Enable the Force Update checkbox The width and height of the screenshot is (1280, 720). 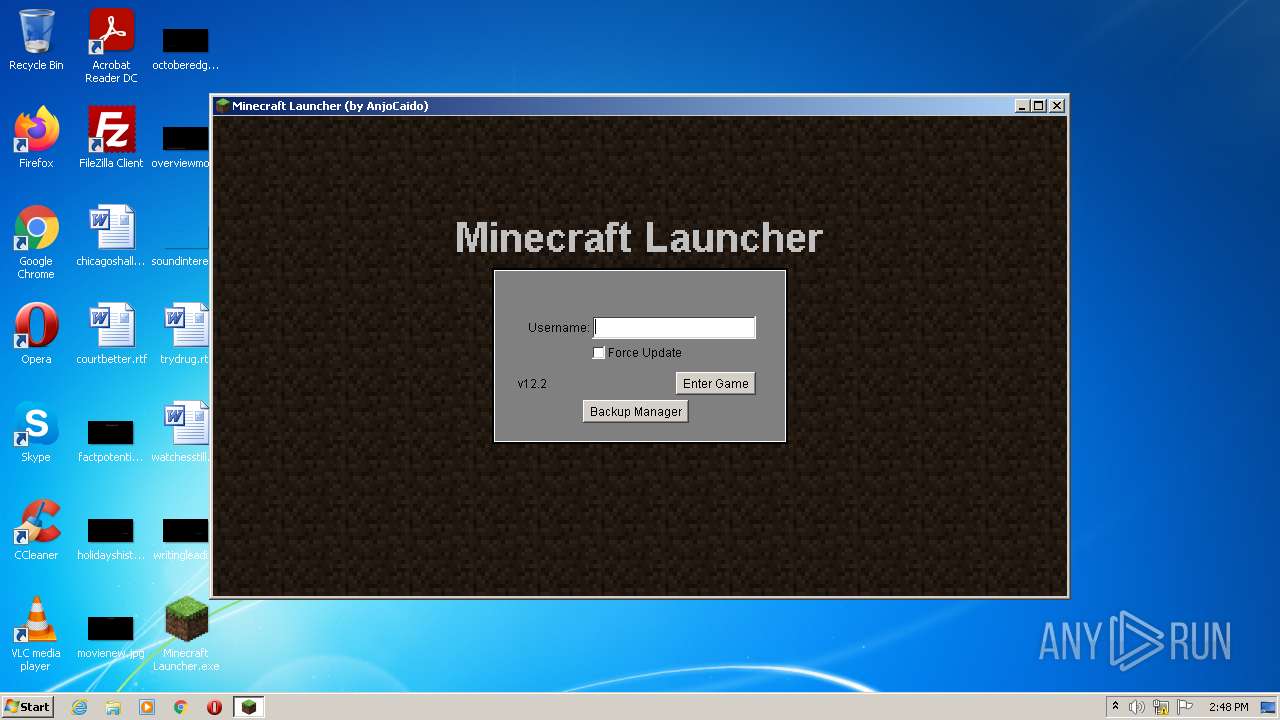click(599, 353)
